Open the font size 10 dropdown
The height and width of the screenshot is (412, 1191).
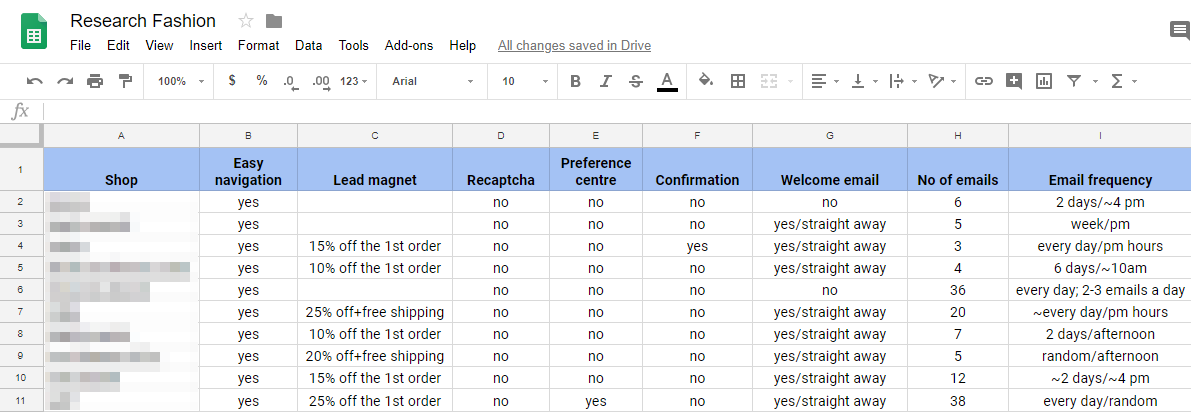pos(526,81)
